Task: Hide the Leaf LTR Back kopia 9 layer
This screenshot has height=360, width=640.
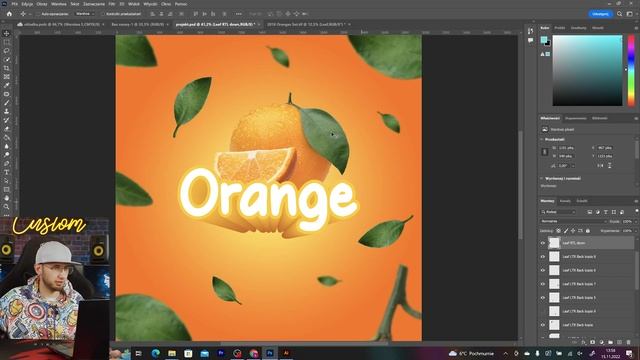Action: point(543,257)
